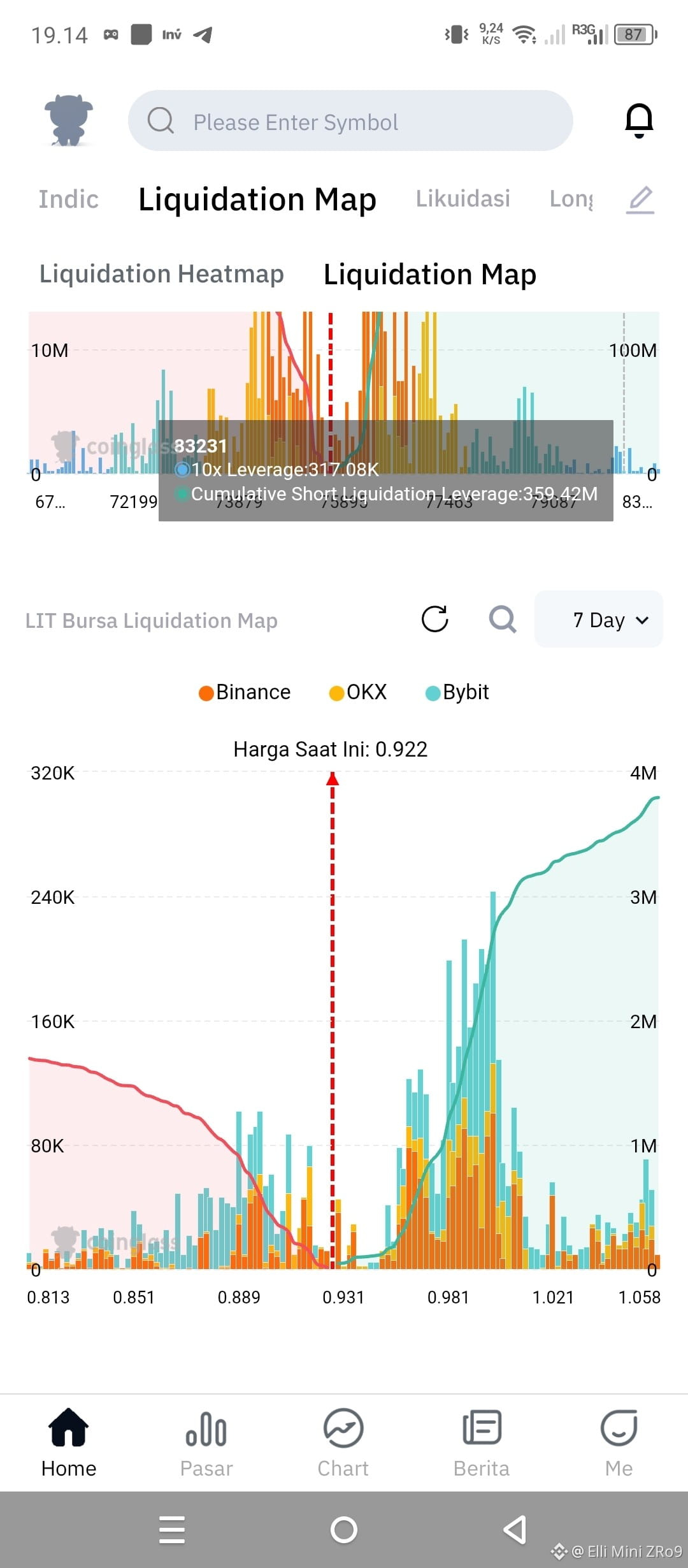The image size is (688, 1568).
Task: Tap the Android back triangle button
Action: [515, 1530]
